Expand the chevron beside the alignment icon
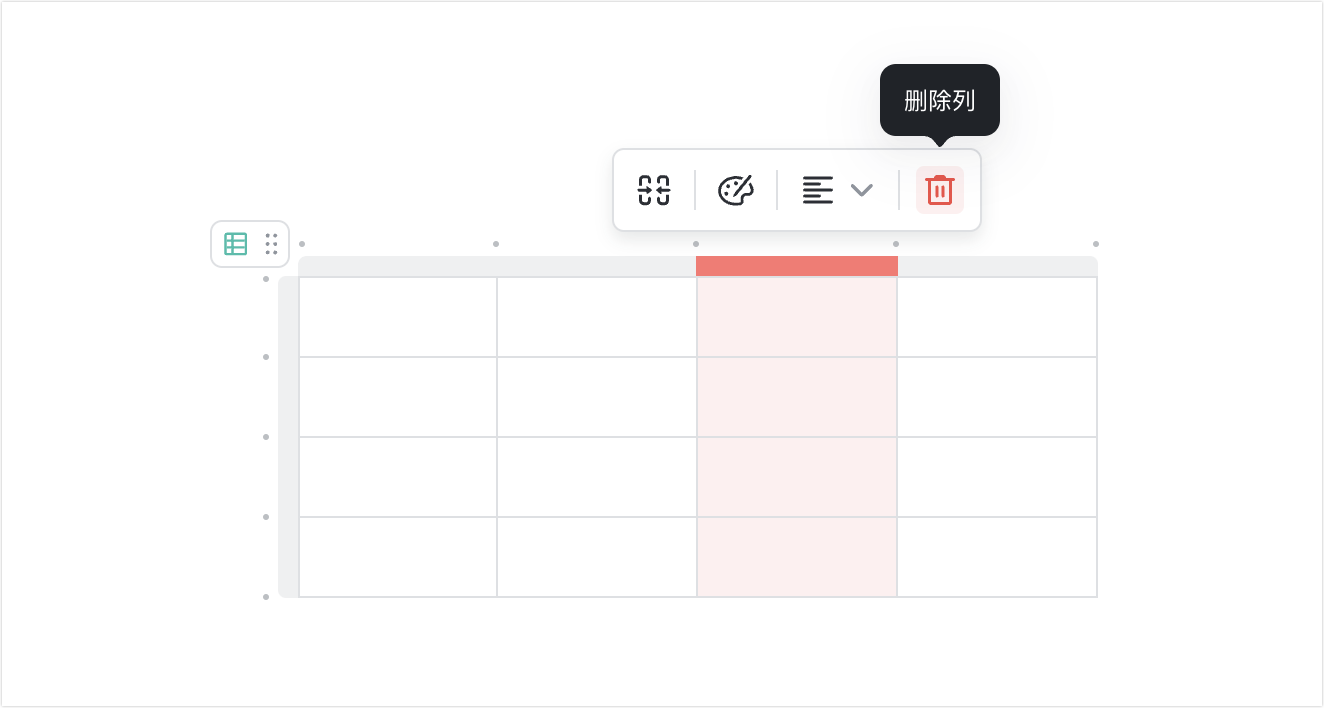This screenshot has width=1324, height=708. (x=862, y=190)
